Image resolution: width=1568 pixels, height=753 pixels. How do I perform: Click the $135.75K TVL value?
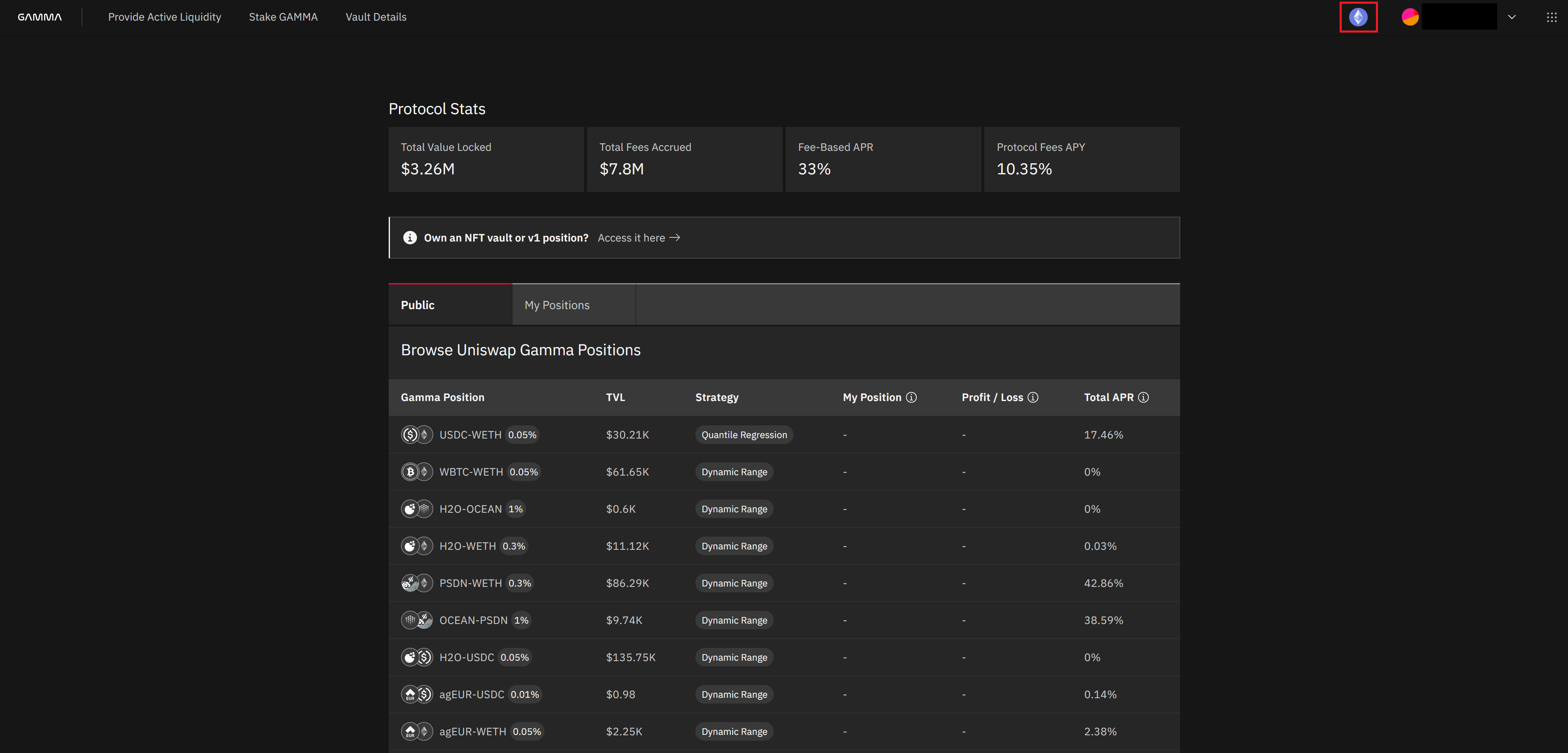tap(631, 657)
